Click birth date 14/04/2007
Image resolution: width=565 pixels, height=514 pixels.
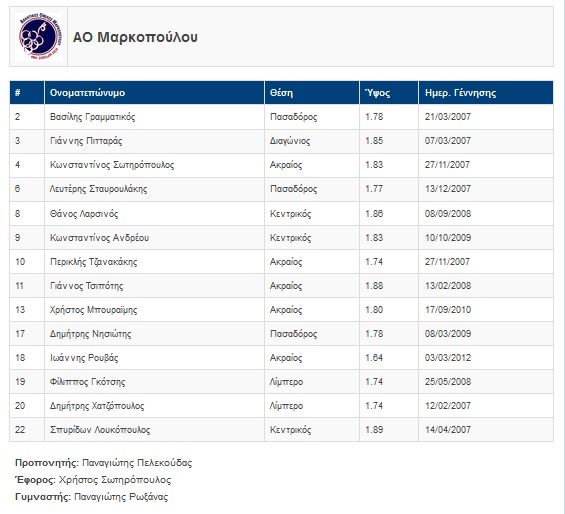tap(448, 430)
